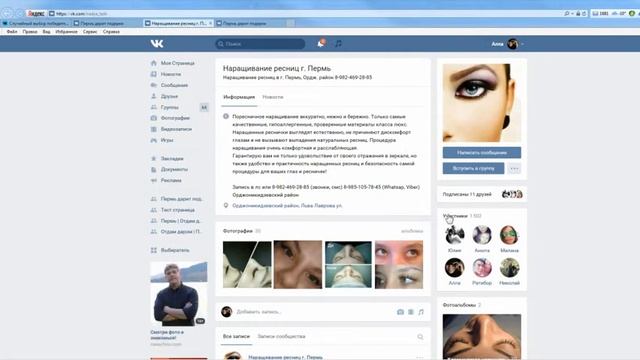Open member Милана's avatar
640x360 pixels.
pyautogui.click(x=509, y=235)
